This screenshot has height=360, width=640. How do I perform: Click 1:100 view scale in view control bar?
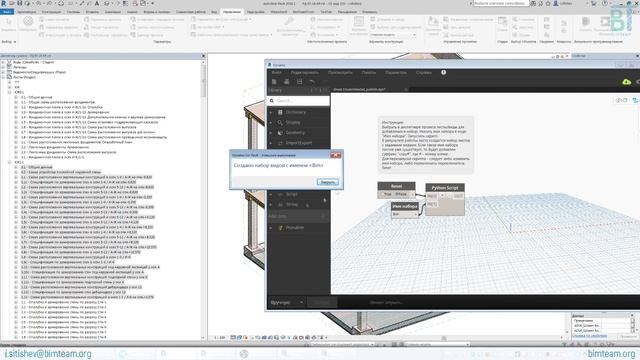(x=220, y=338)
